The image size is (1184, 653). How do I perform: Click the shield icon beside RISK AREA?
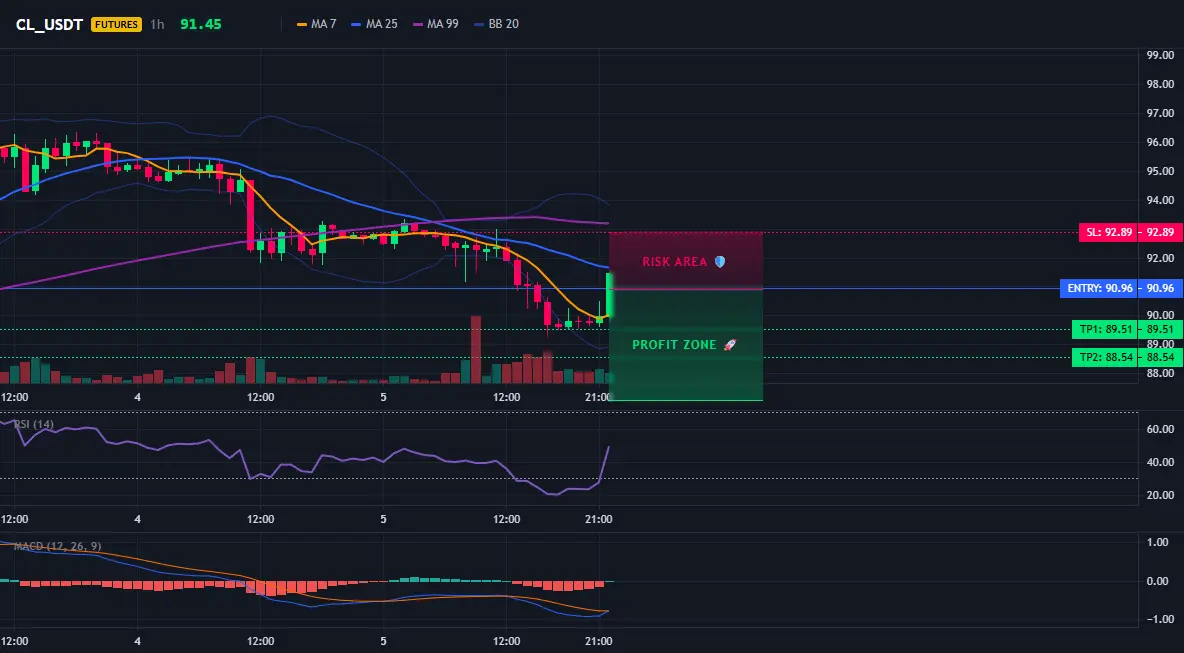coord(720,262)
